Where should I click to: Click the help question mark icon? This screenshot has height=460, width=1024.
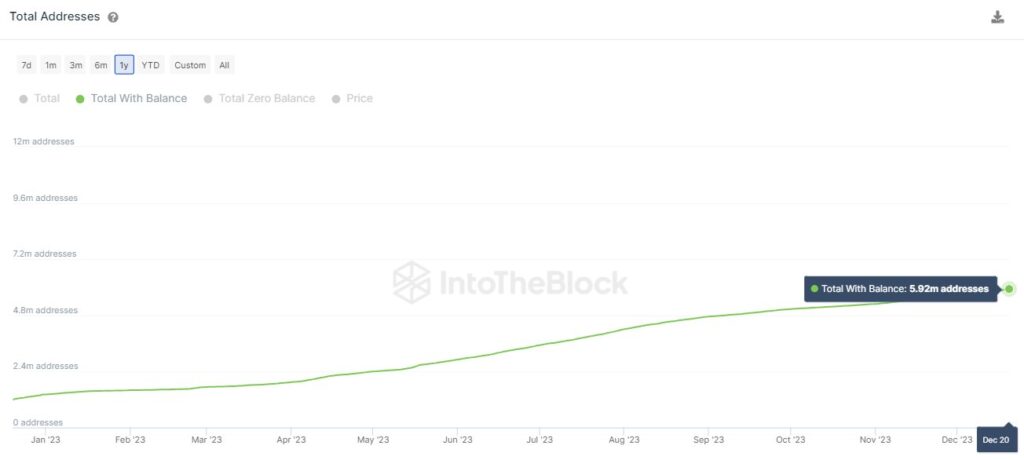(x=113, y=18)
